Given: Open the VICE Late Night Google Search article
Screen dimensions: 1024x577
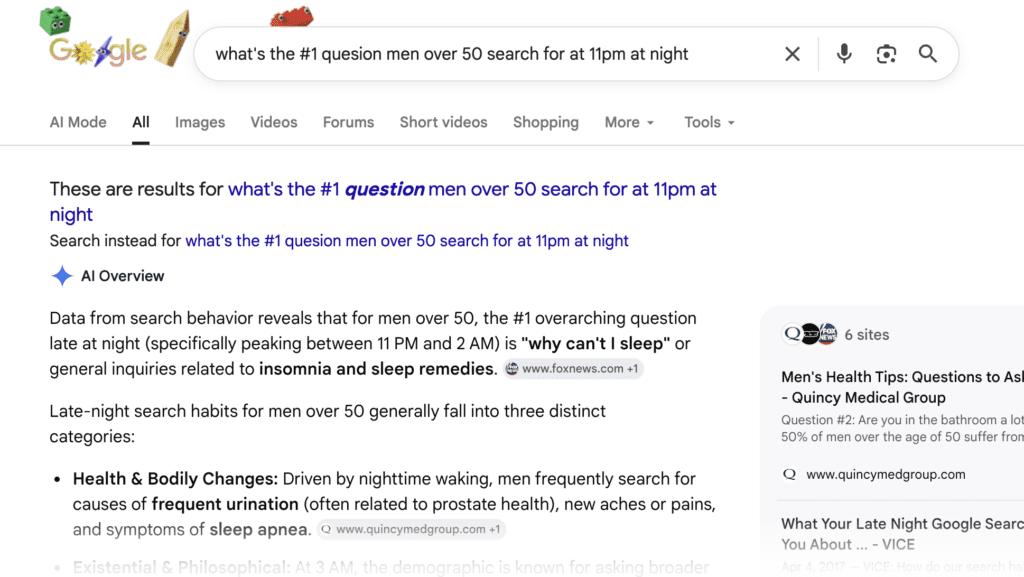Looking at the screenshot, I should (x=902, y=534).
